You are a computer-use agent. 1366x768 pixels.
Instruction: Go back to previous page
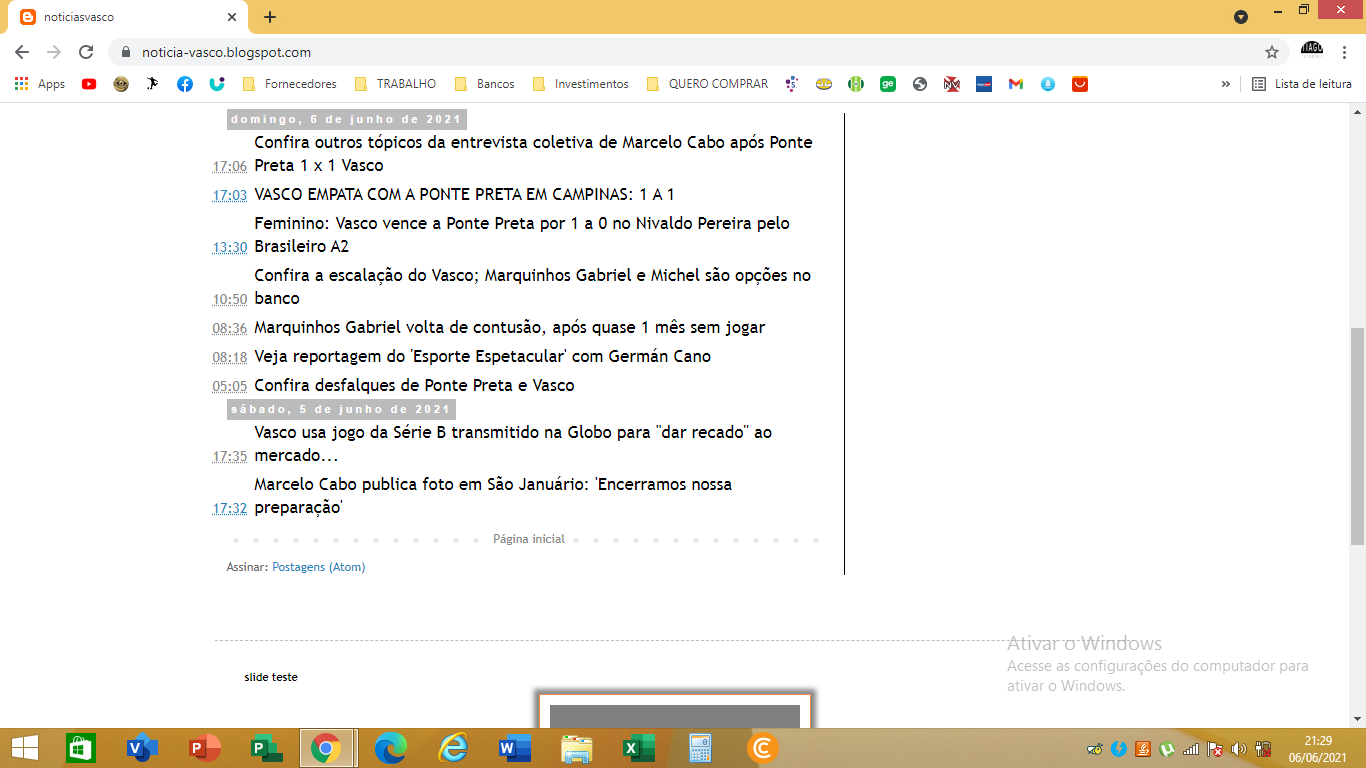[x=22, y=52]
